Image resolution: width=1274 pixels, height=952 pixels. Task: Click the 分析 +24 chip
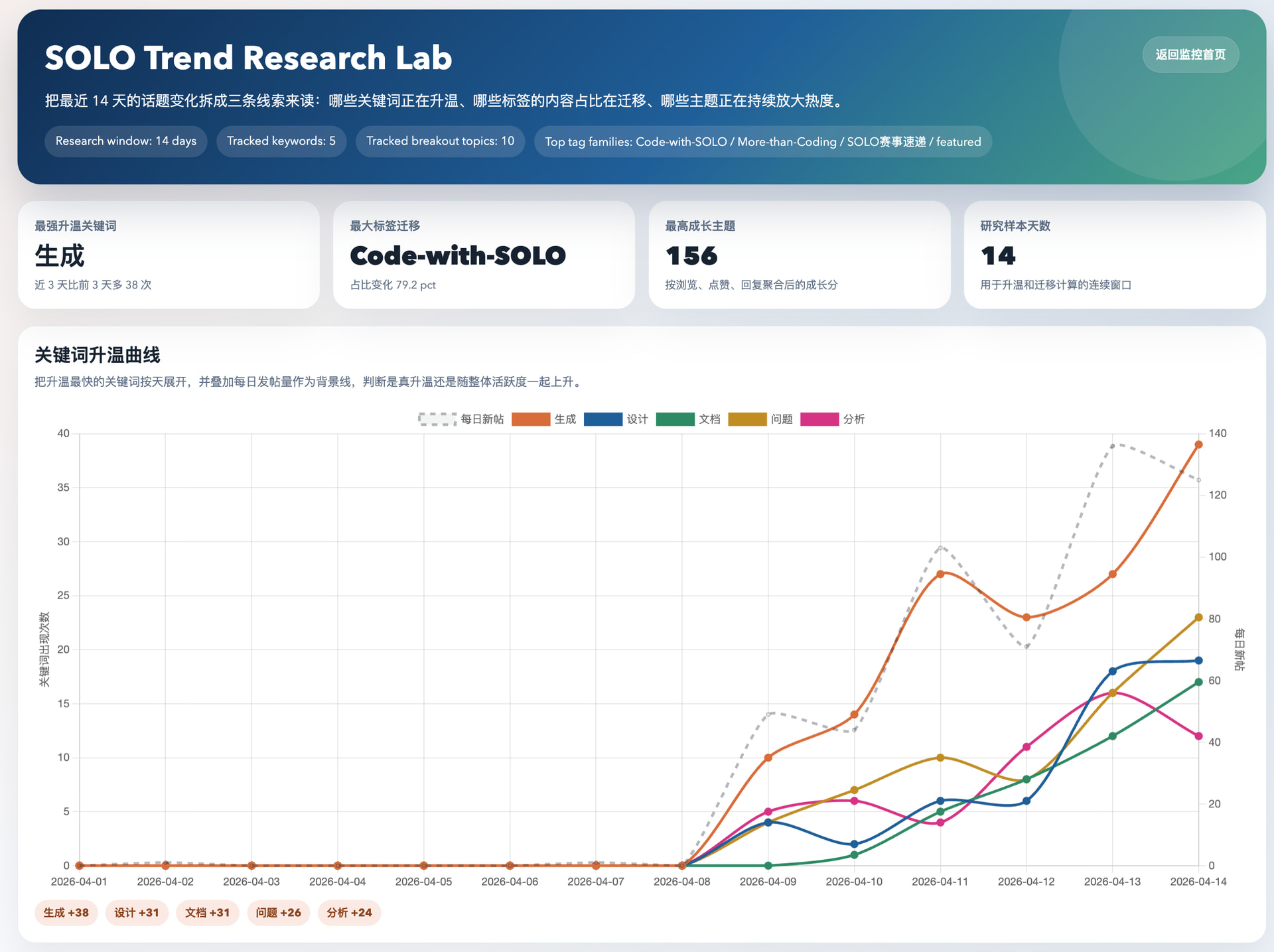[x=349, y=912]
